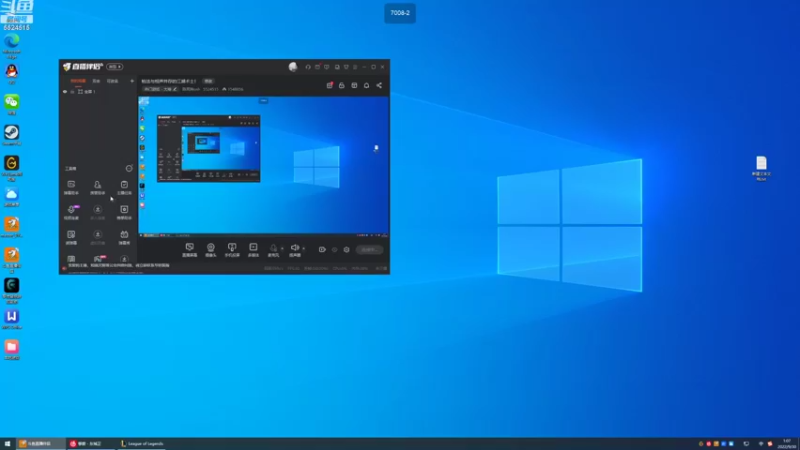Image resolution: width=800 pixels, height=450 pixels.
Task: Open the Steam desktop icon
Action: tap(12, 135)
